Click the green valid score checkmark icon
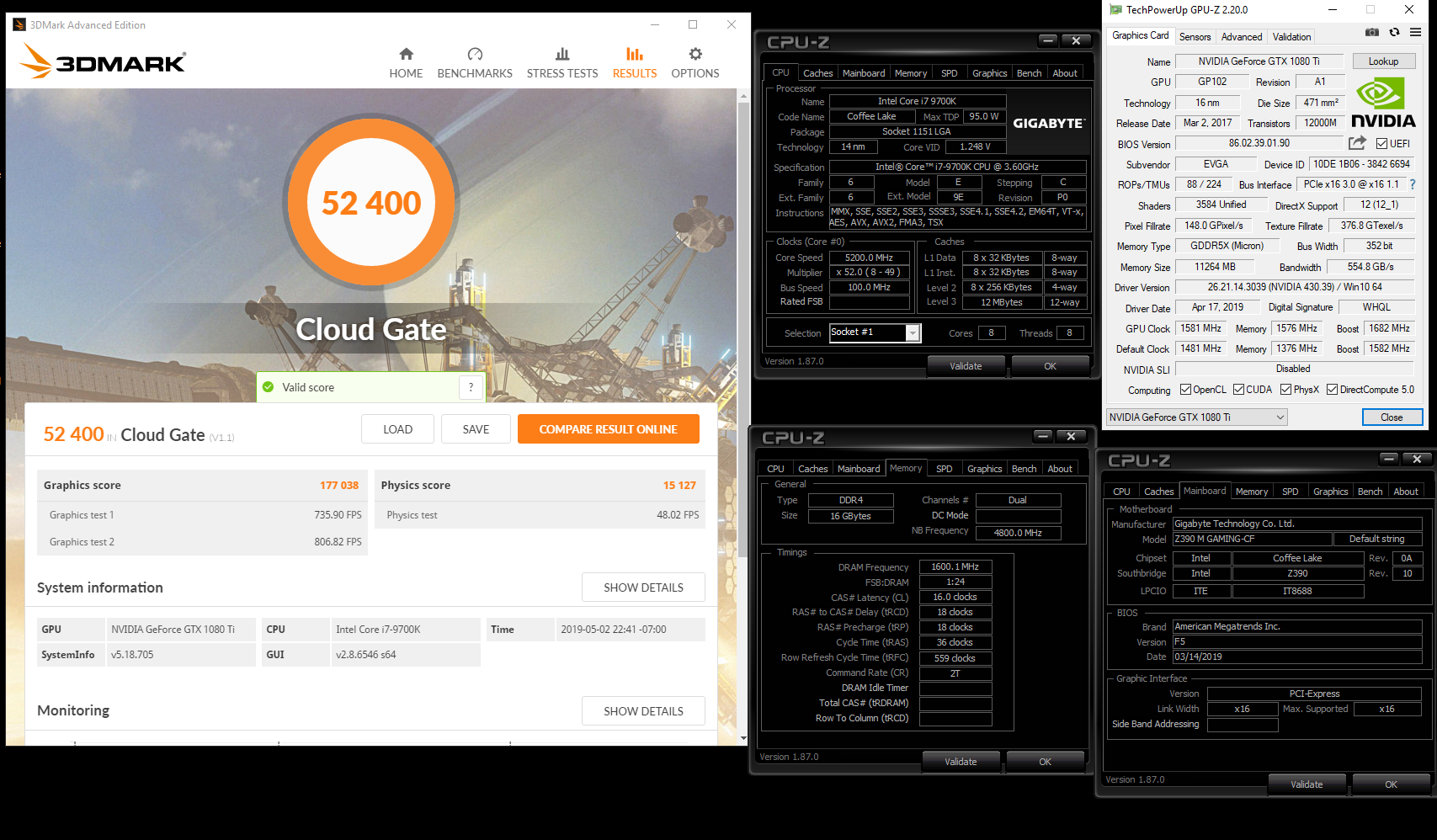Viewport: 1437px width, 840px height. click(x=269, y=387)
